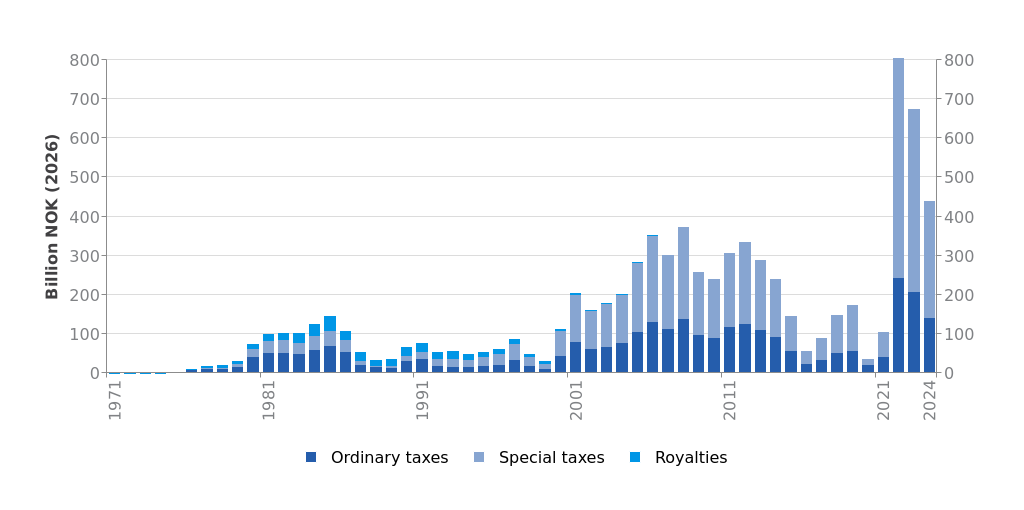The image size is (1024, 510).
Task: Click the 1981 bar's royalties segment
Action: [268, 338]
